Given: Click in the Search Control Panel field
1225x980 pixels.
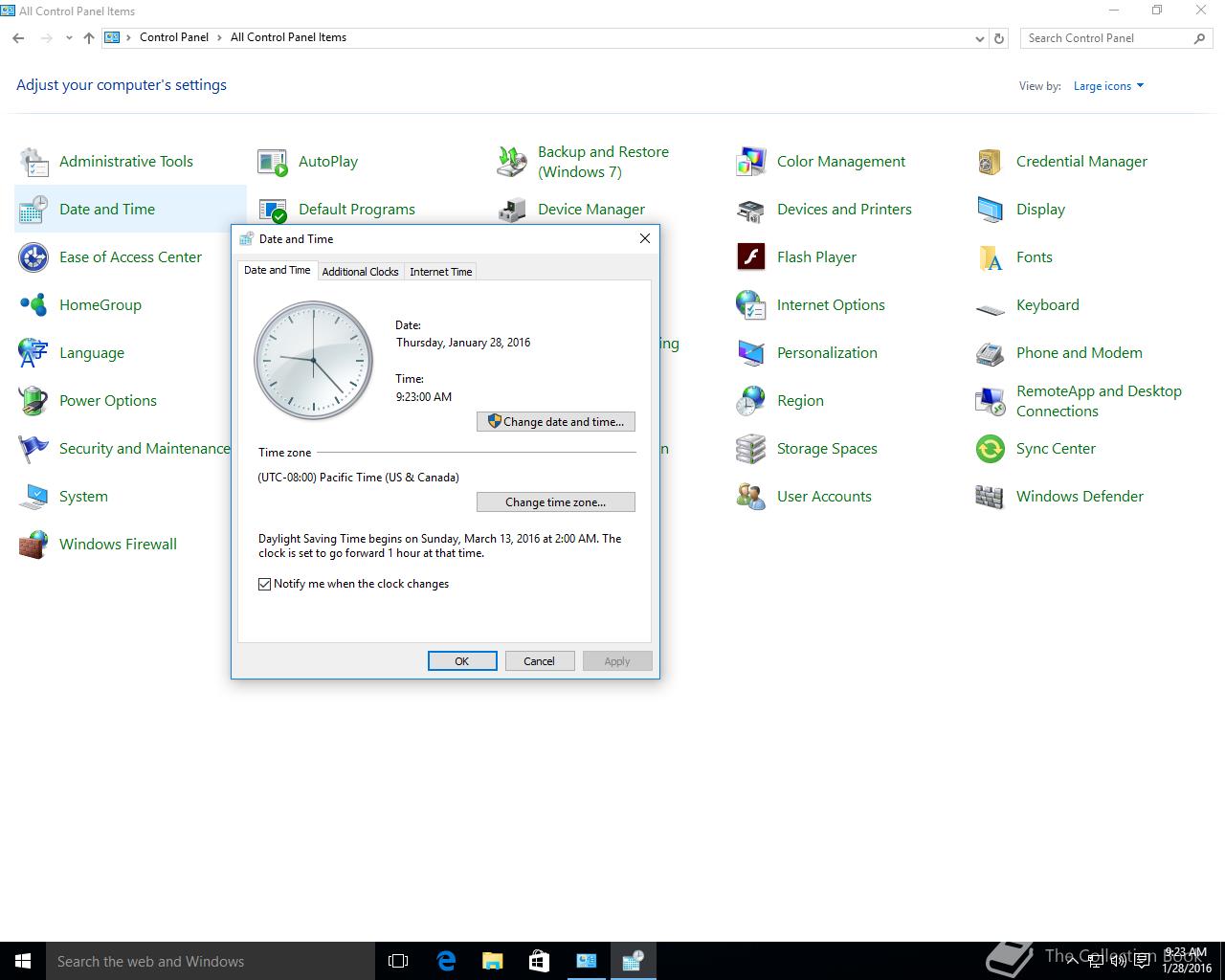Looking at the screenshot, I should pyautogui.click(x=1115, y=38).
